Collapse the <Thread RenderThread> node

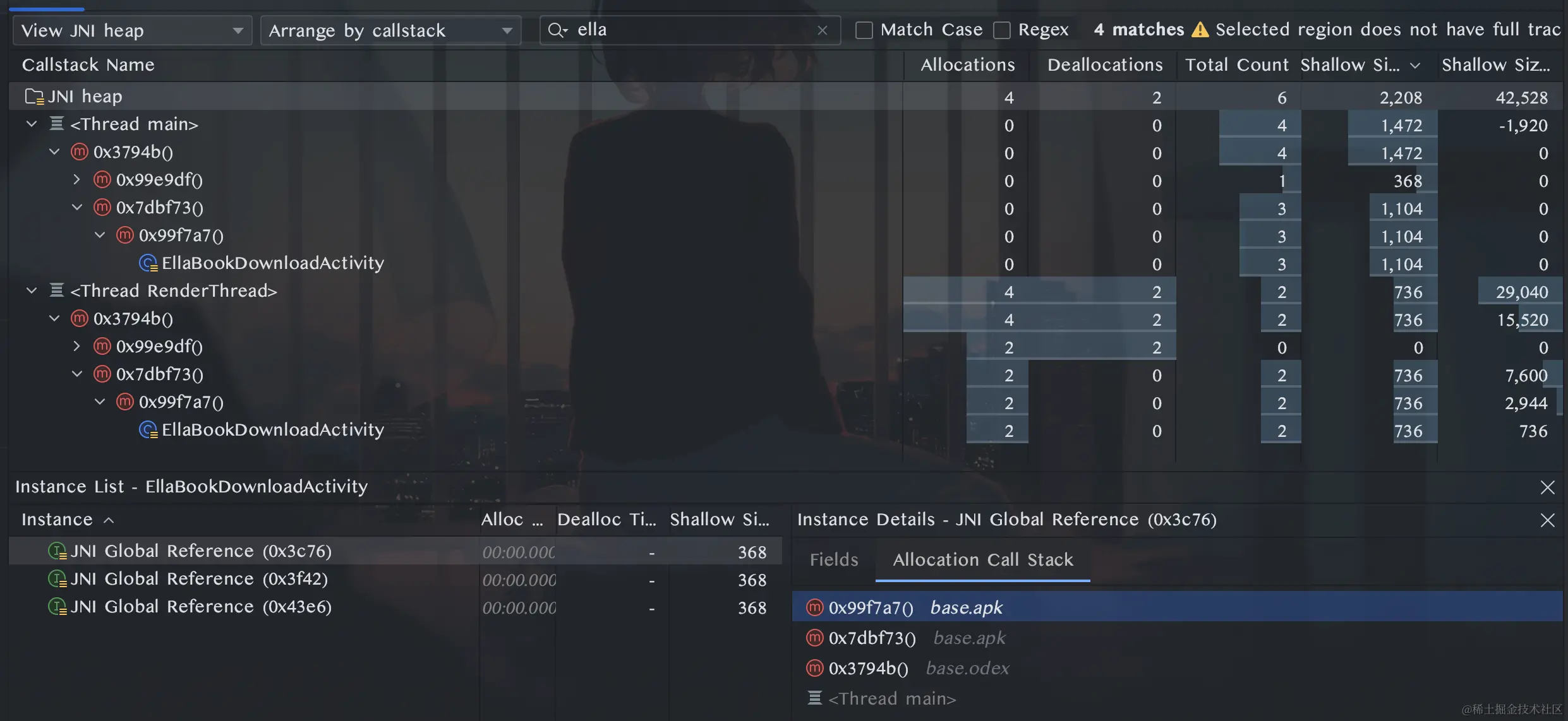point(32,290)
